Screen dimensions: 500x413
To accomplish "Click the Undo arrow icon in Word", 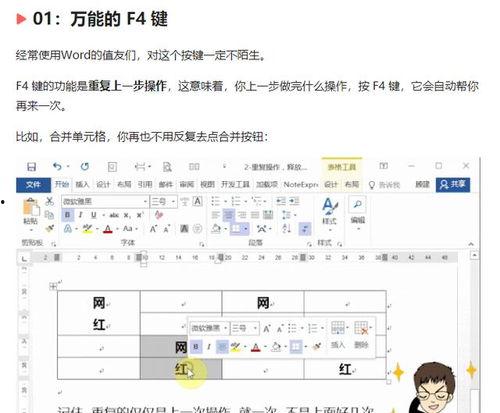I will 57,166.
